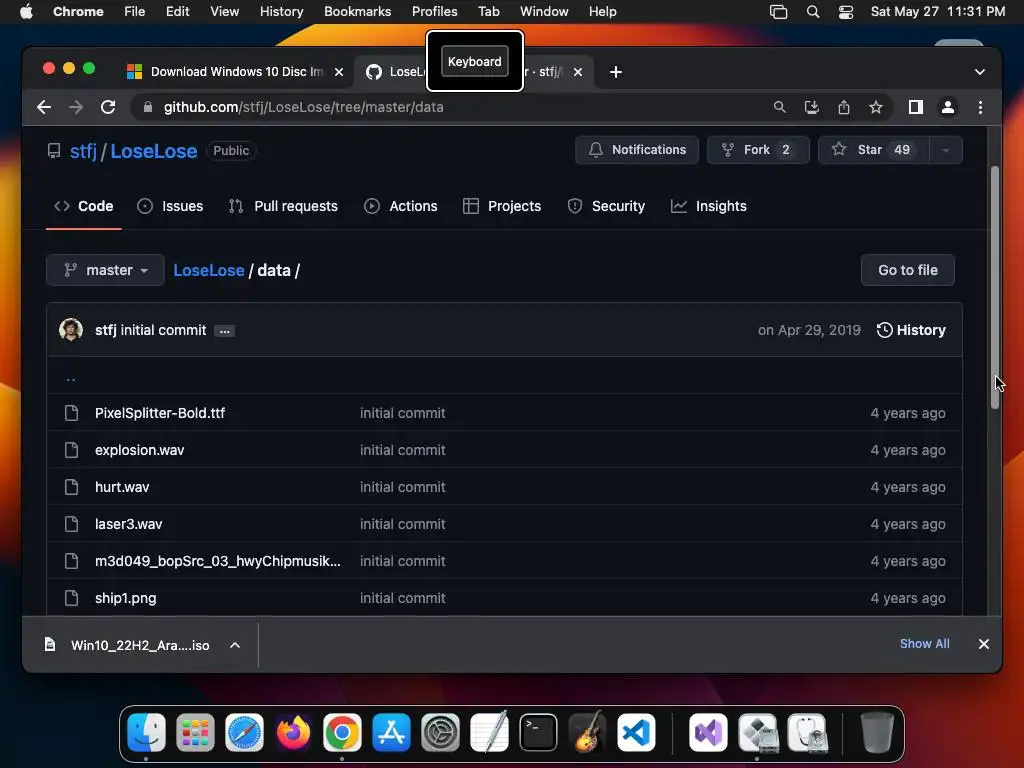The image size is (1024, 768).
Task: Fork the LoseLose repository
Action: [758, 150]
